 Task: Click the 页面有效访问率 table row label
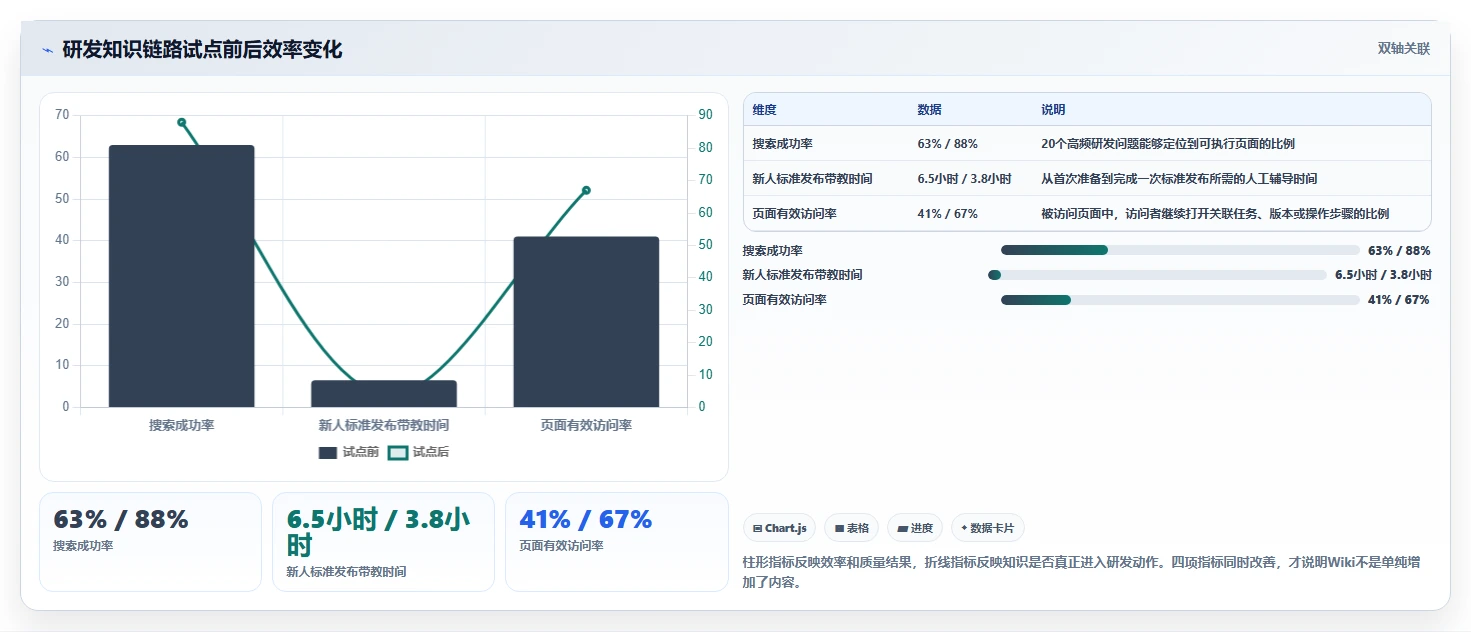(795, 214)
